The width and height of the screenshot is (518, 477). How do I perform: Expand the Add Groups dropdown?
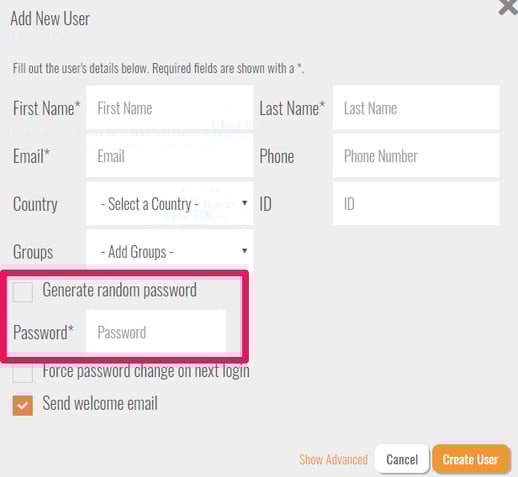170,251
